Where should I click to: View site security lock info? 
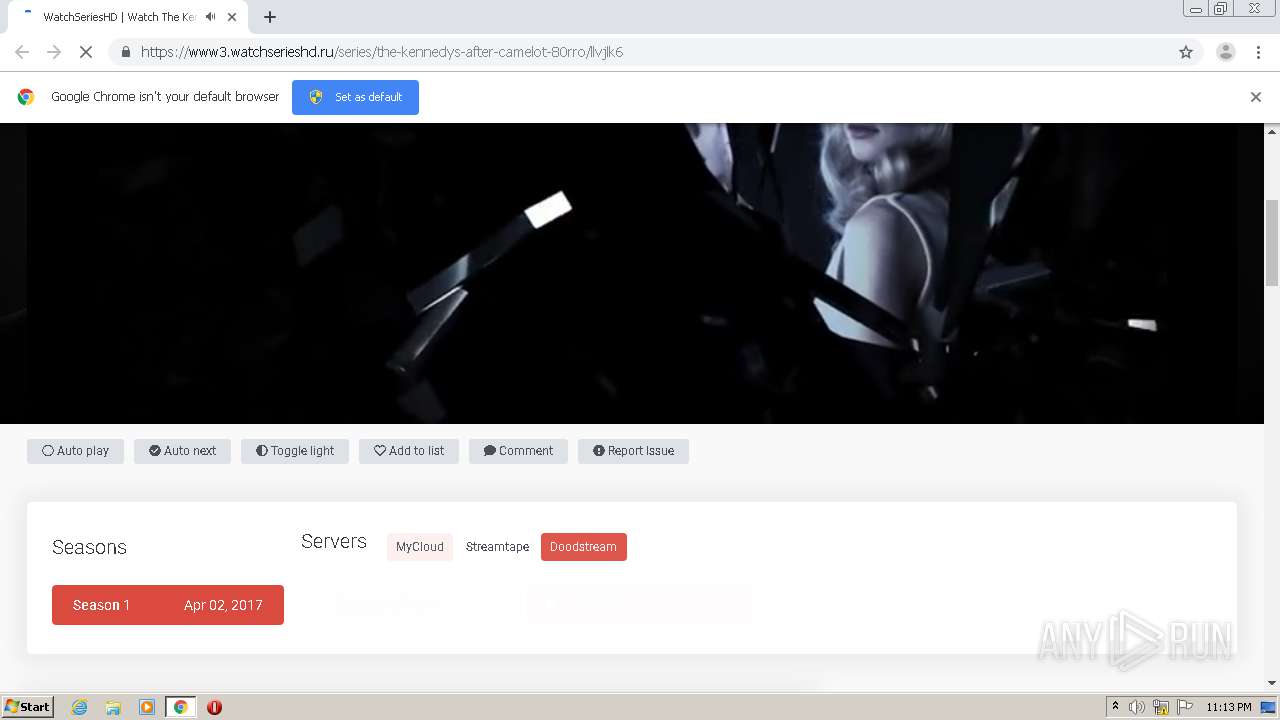(x=125, y=52)
